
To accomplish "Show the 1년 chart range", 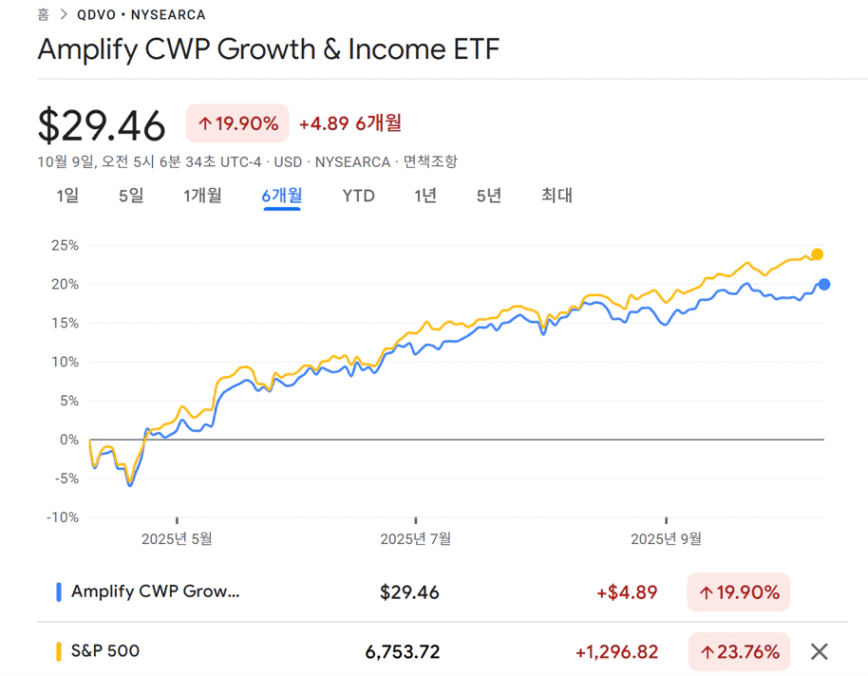I will pyautogui.click(x=426, y=196).
